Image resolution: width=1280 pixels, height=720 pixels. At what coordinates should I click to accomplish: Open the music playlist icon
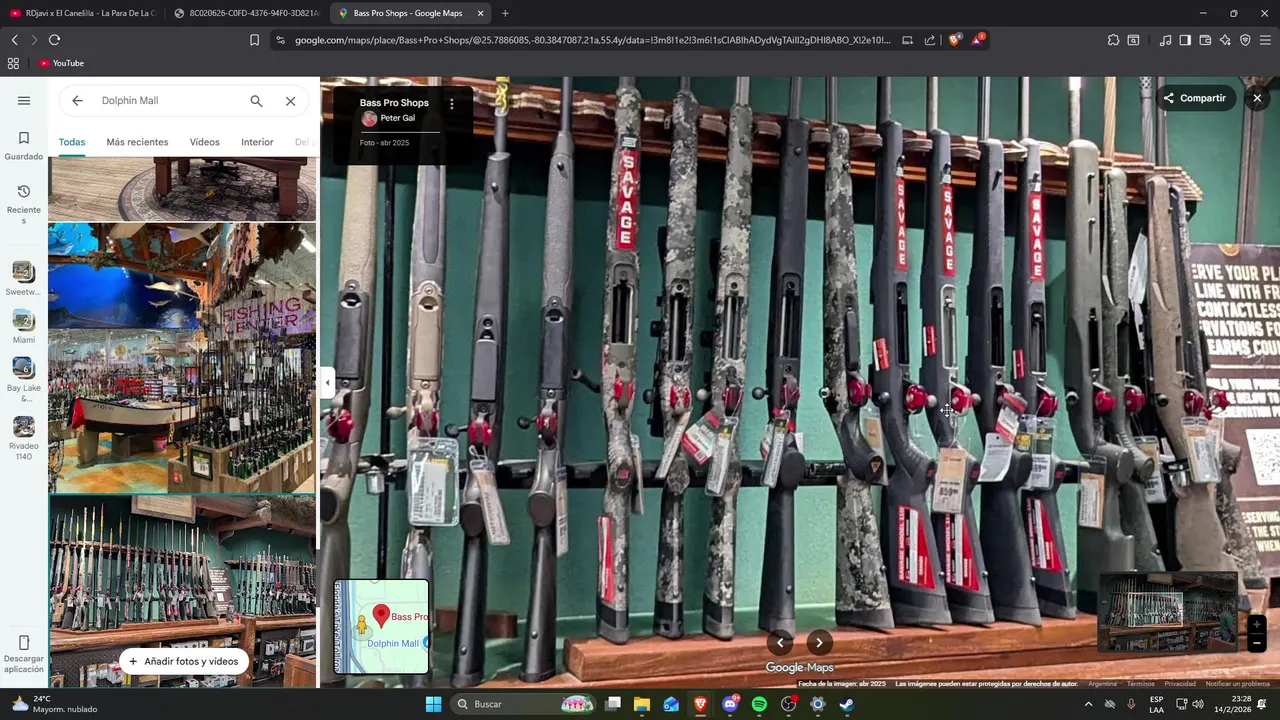pos(1165,40)
